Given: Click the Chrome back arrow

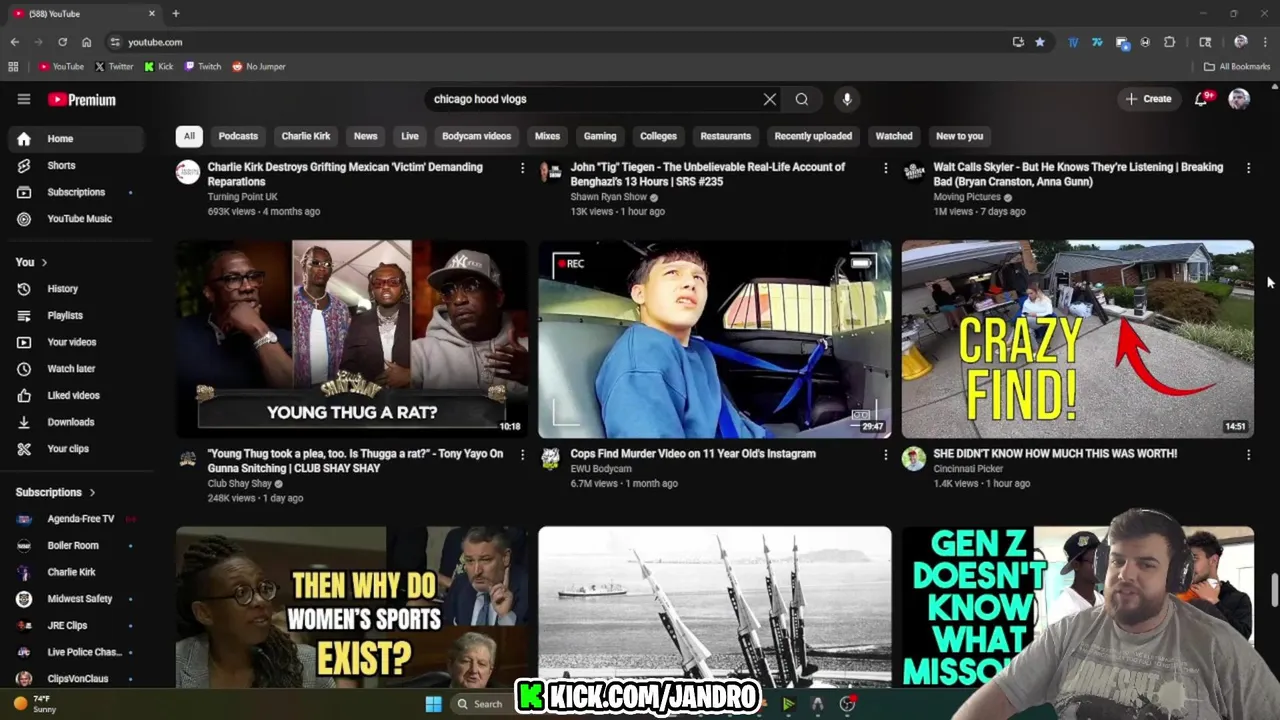Looking at the screenshot, I should 14,42.
